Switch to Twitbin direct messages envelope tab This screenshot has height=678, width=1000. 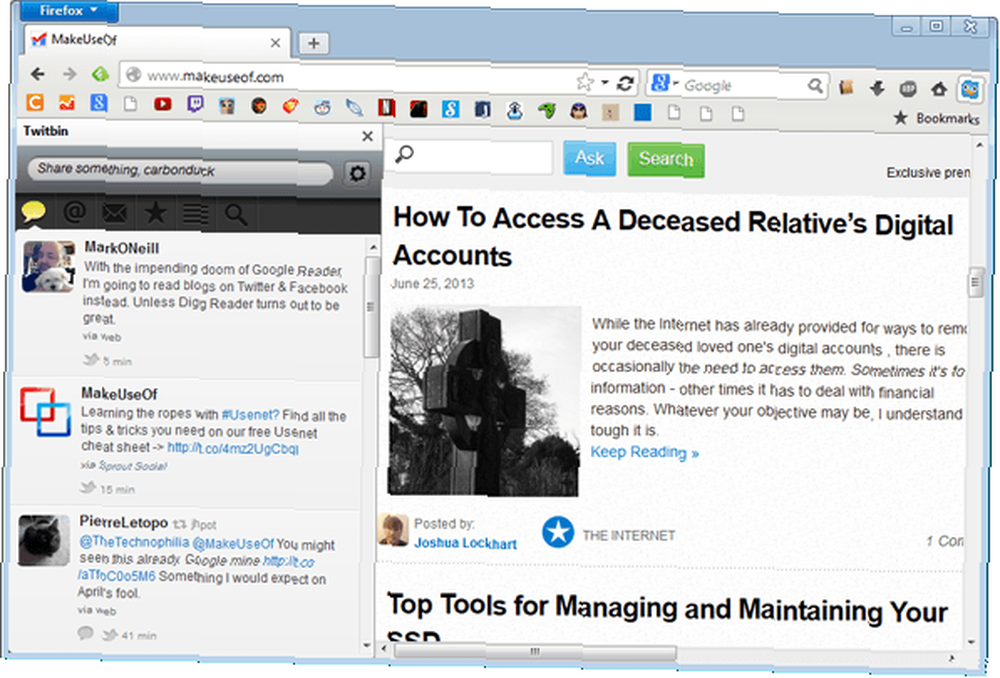pyautogui.click(x=115, y=213)
